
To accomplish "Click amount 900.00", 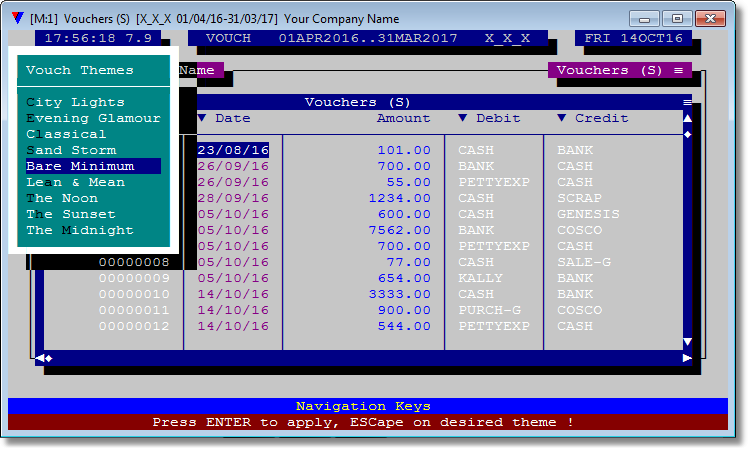I will coord(404,310).
